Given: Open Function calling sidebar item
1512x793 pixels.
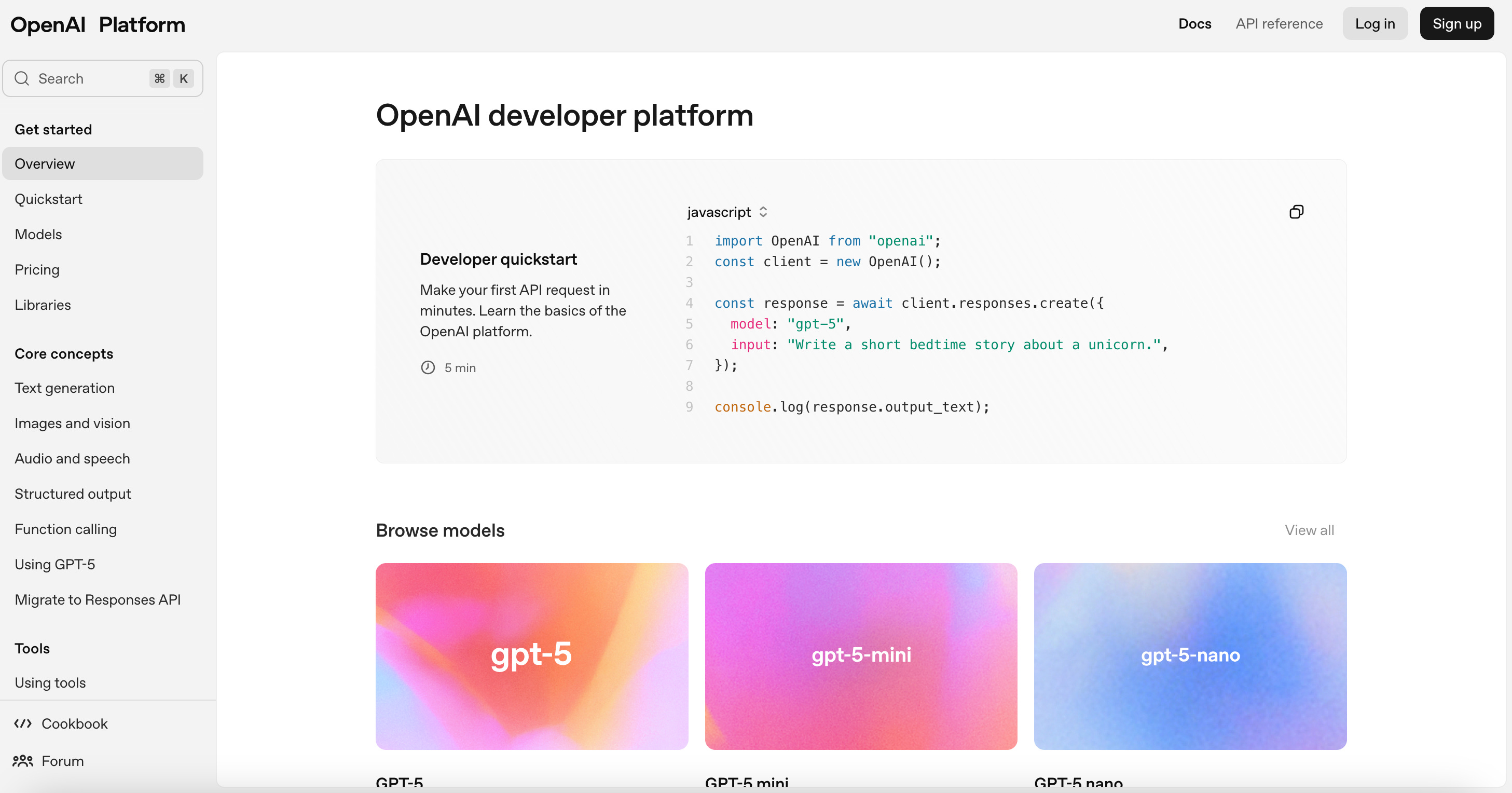Looking at the screenshot, I should pos(66,529).
